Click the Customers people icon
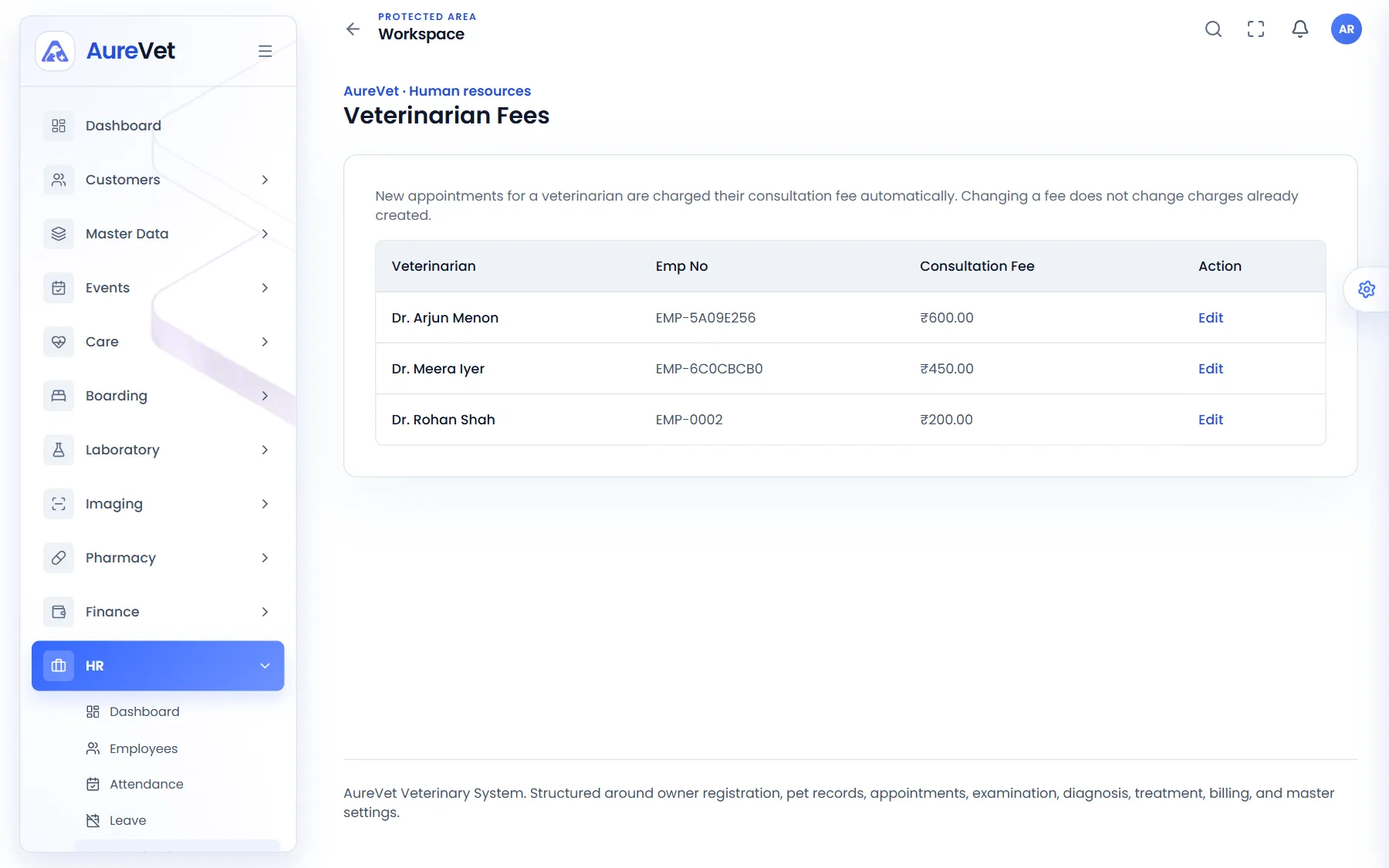 click(59, 180)
